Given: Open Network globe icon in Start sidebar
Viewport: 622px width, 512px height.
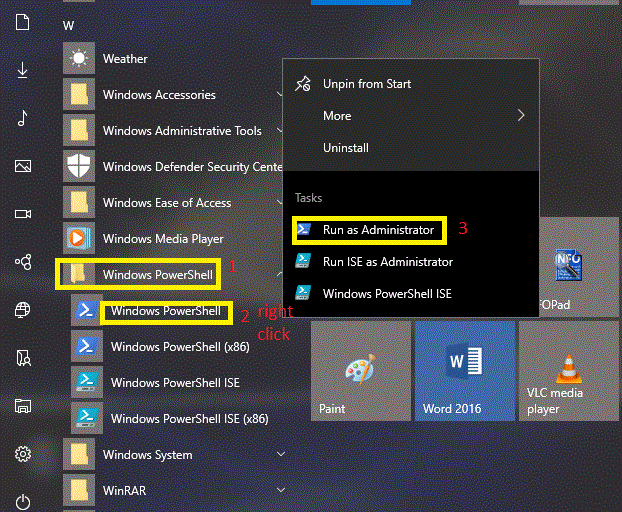Looking at the screenshot, I should (23, 310).
